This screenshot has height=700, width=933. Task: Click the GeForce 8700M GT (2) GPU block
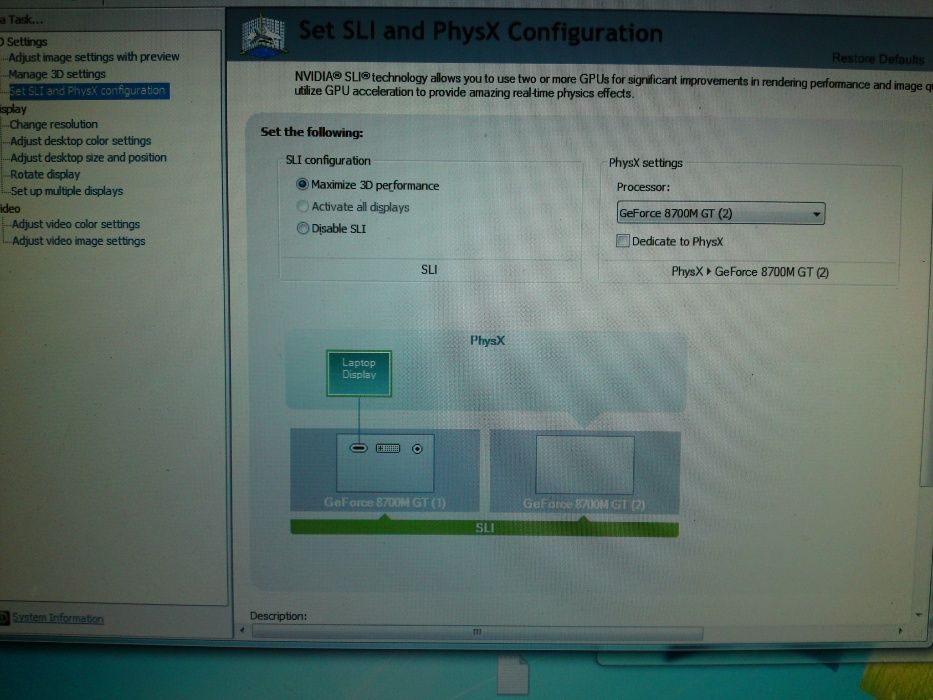point(585,471)
